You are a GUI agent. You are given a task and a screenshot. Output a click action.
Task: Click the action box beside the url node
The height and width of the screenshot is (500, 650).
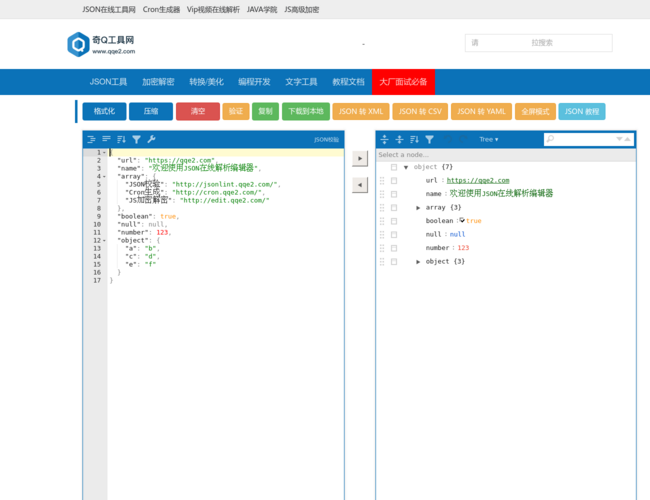(x=394, y=181)
